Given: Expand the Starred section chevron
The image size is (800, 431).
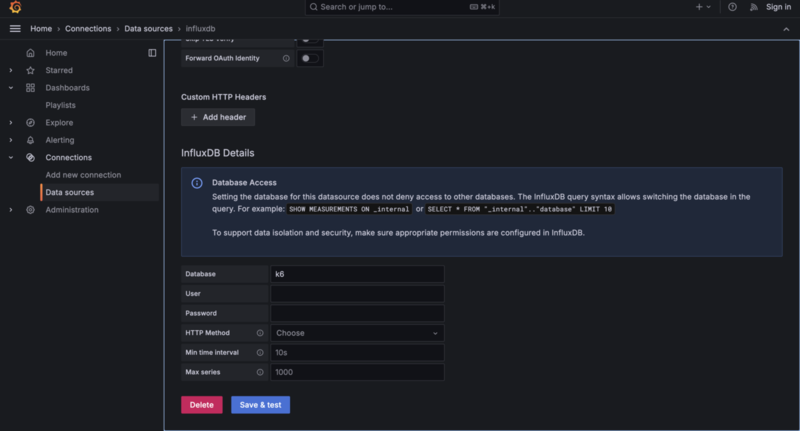Looking at the screenshot, I should tap(11, 70).
